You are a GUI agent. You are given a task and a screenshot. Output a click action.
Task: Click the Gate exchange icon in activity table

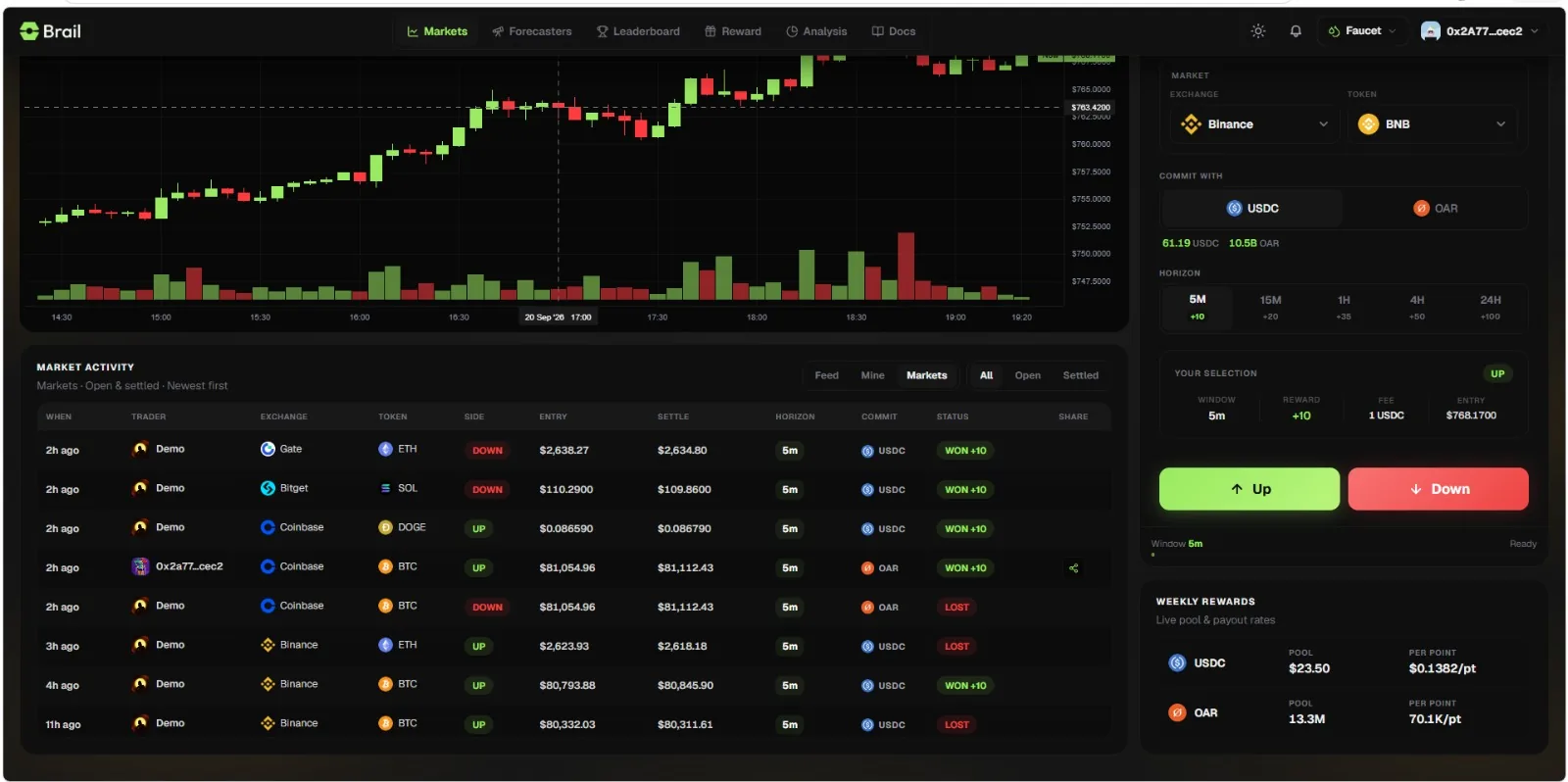coord(268,449)
